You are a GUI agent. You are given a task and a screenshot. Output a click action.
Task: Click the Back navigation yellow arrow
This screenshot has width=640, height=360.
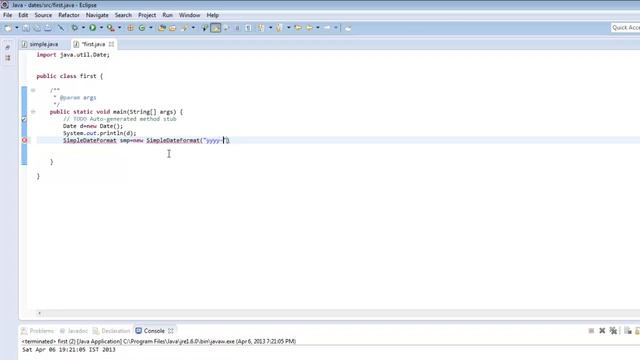[x=309, y=28]
